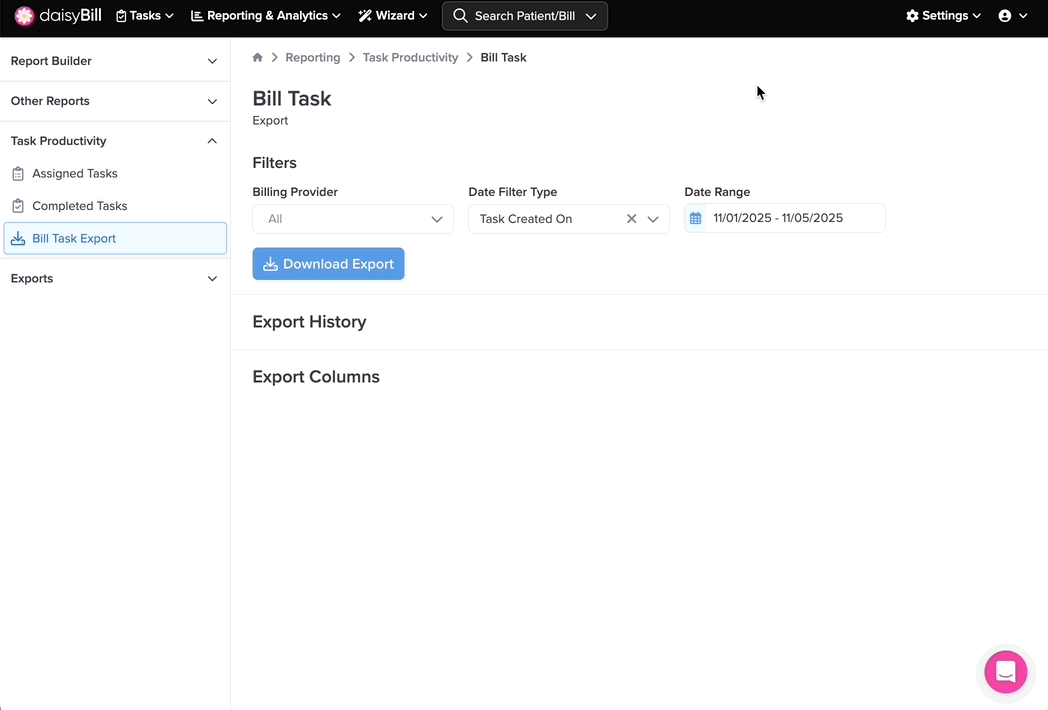Click the Date Range input field
The image size is (1048, 710).
click(794, 219)
